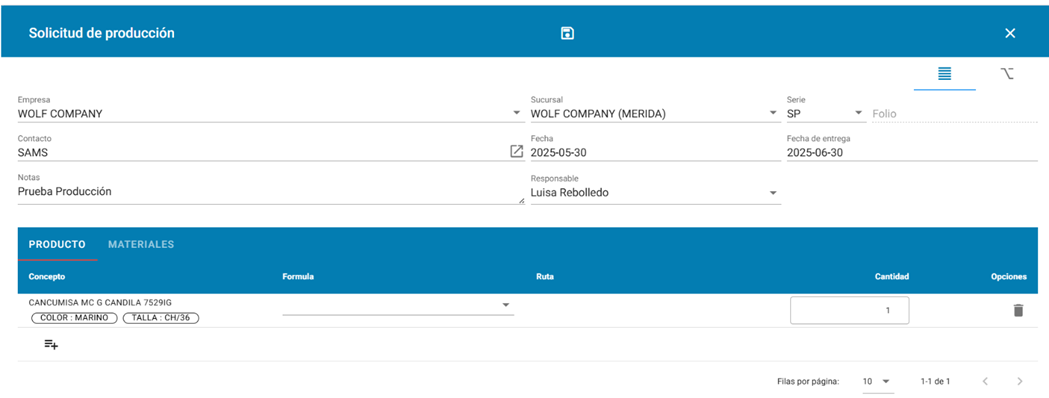1049x398 pixels.
Task: Click the Formula column header
Action: coord(298,276)
